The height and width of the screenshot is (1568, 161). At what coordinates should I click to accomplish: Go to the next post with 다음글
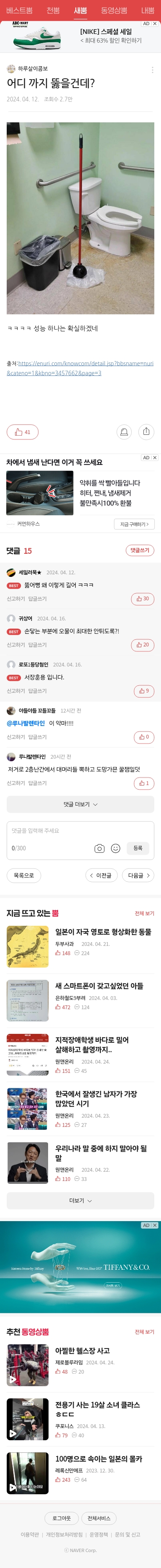pos(138,875)
